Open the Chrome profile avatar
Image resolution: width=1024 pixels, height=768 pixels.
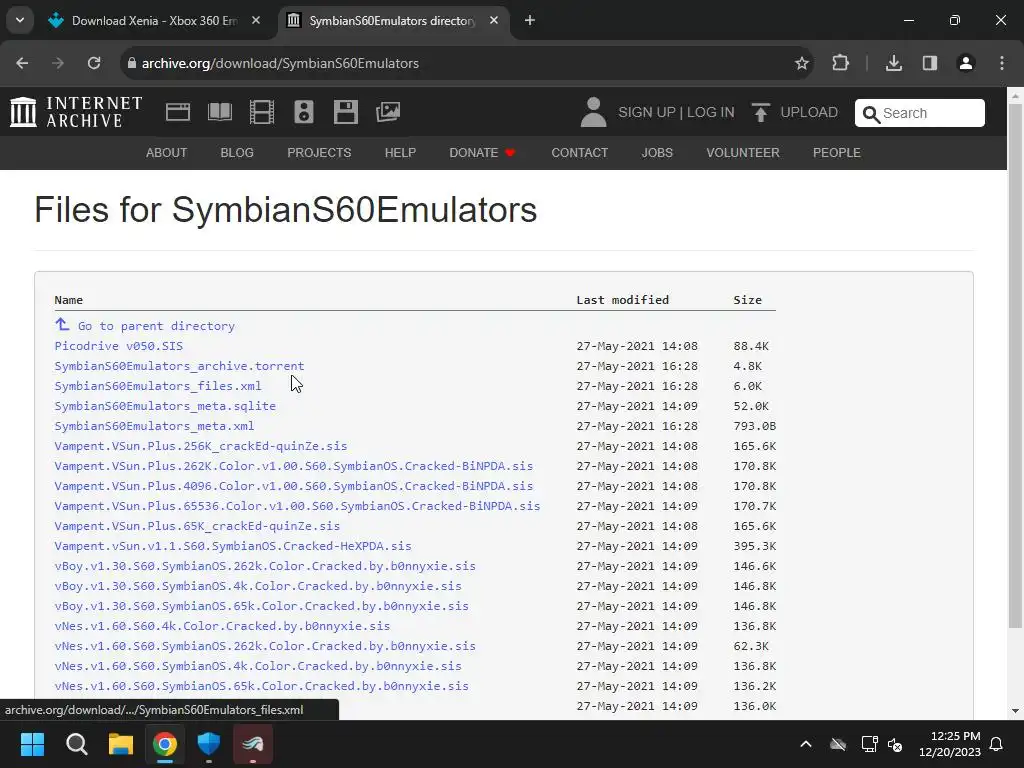click(x=966, y=63)
